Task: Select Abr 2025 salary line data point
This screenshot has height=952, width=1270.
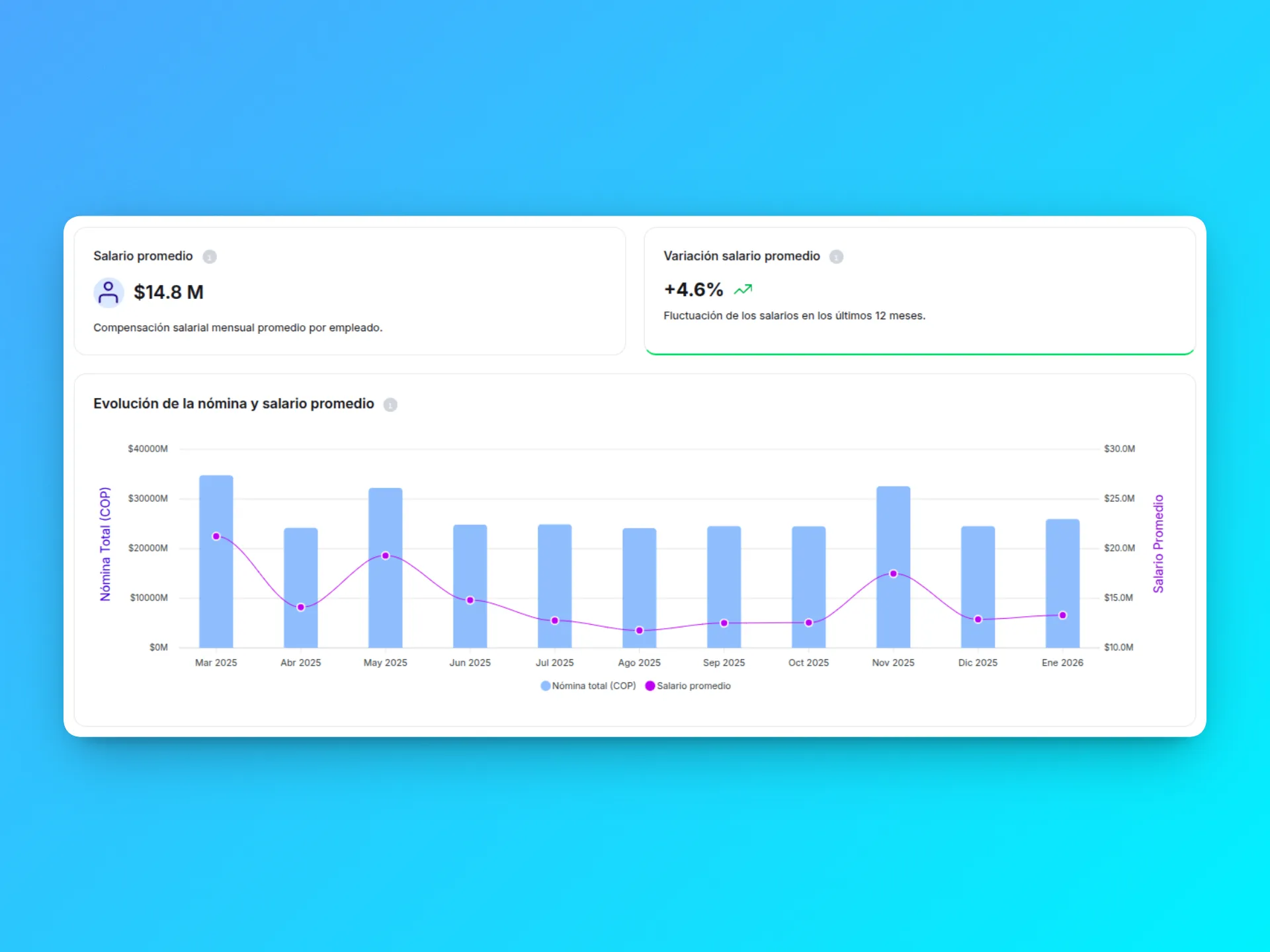Action: coord(300,607)
